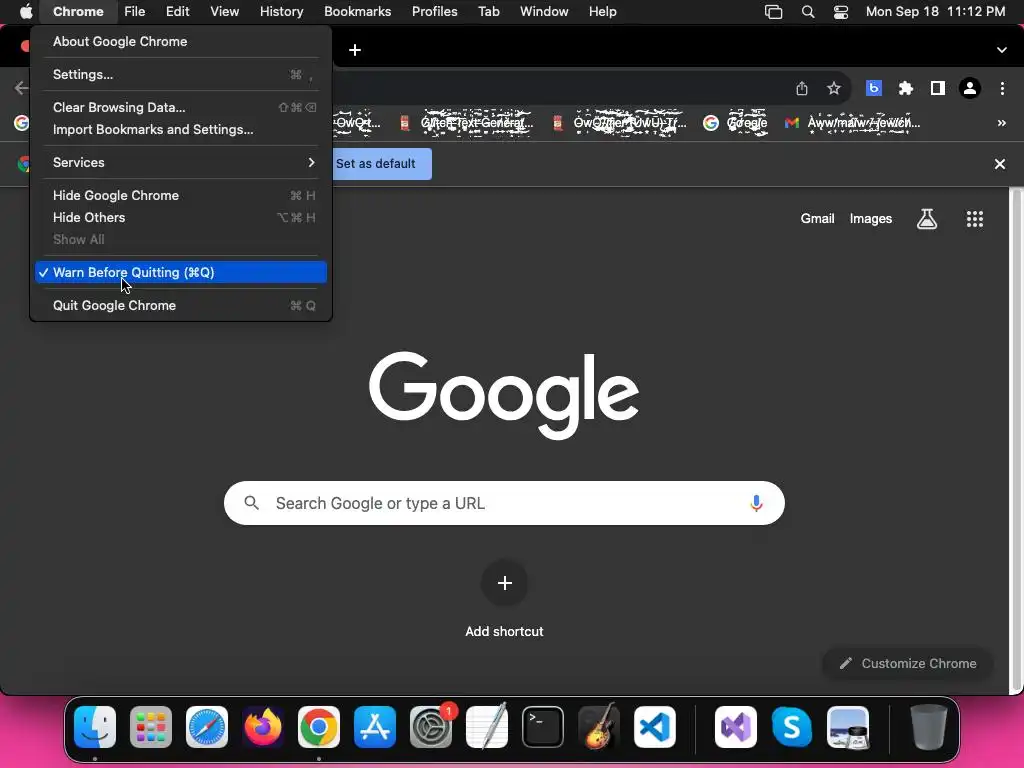
Task: Open the Profiles menu
Action: 434,12
